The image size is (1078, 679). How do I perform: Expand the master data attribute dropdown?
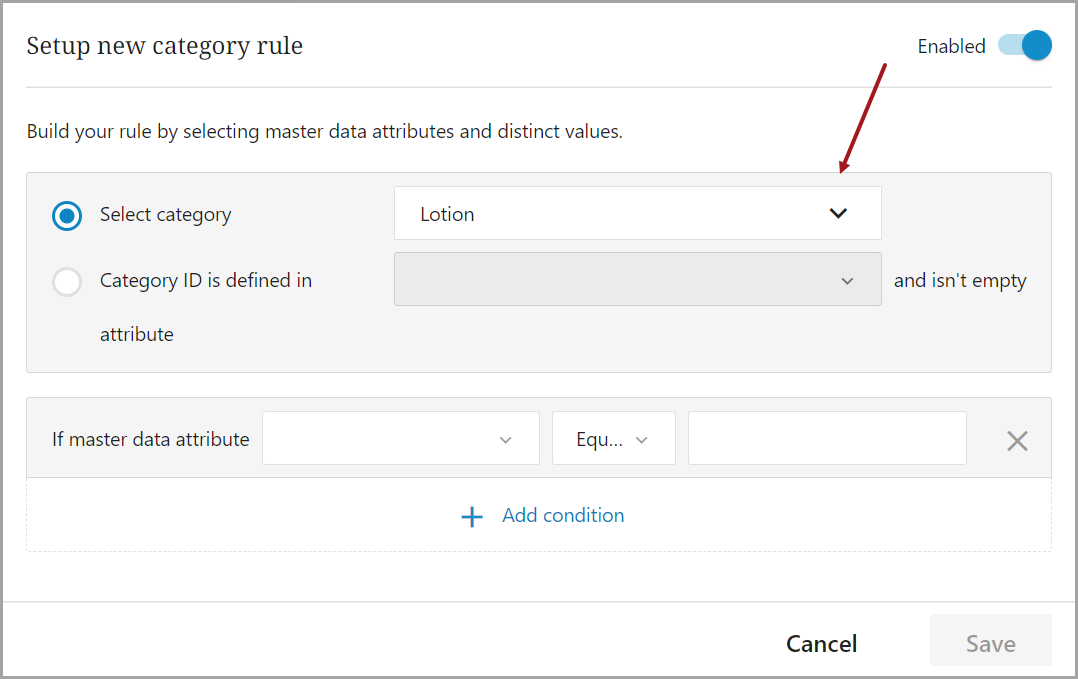[400, 439]
